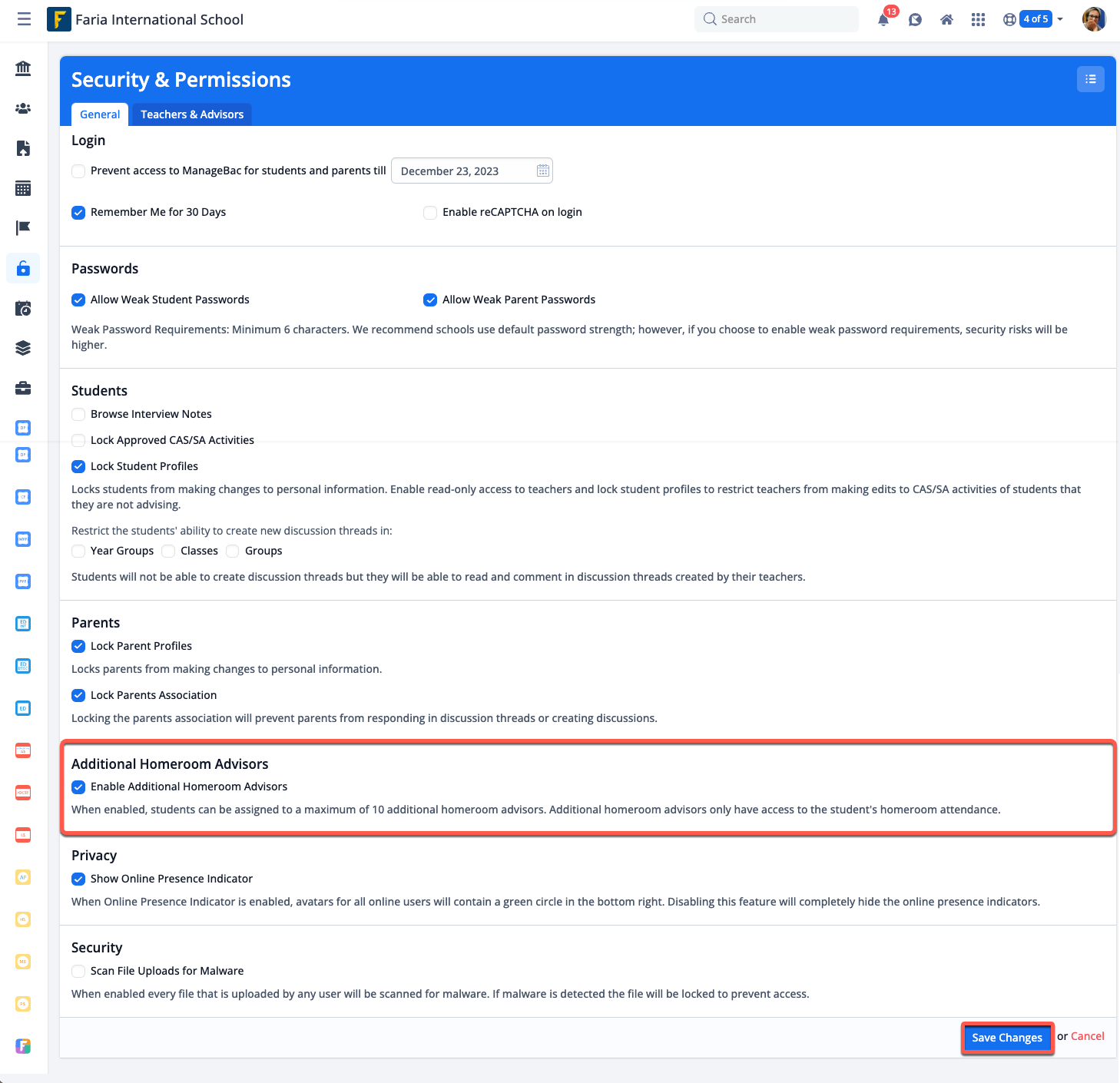Open the briefcase sidebar icon
The image size is (1120, 1083).
click(23, 388)
